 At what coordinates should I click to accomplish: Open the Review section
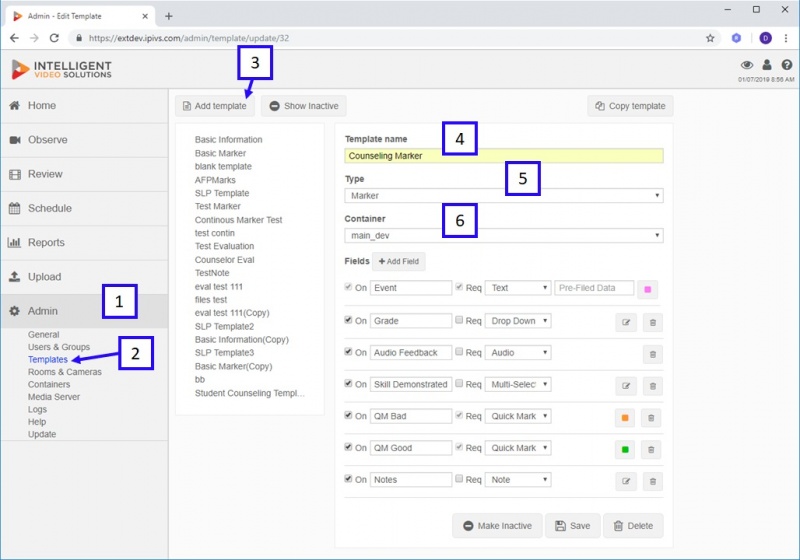click(84, 174)
